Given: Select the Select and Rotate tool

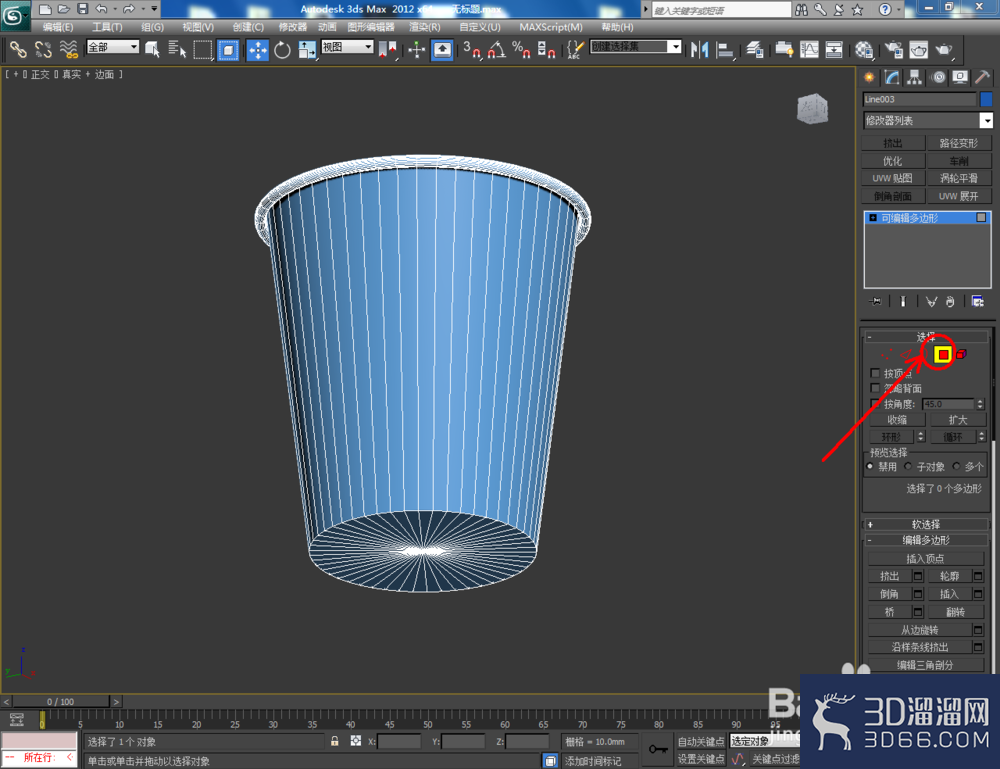Looking at the screenshot, I should (x=283, y=50).
